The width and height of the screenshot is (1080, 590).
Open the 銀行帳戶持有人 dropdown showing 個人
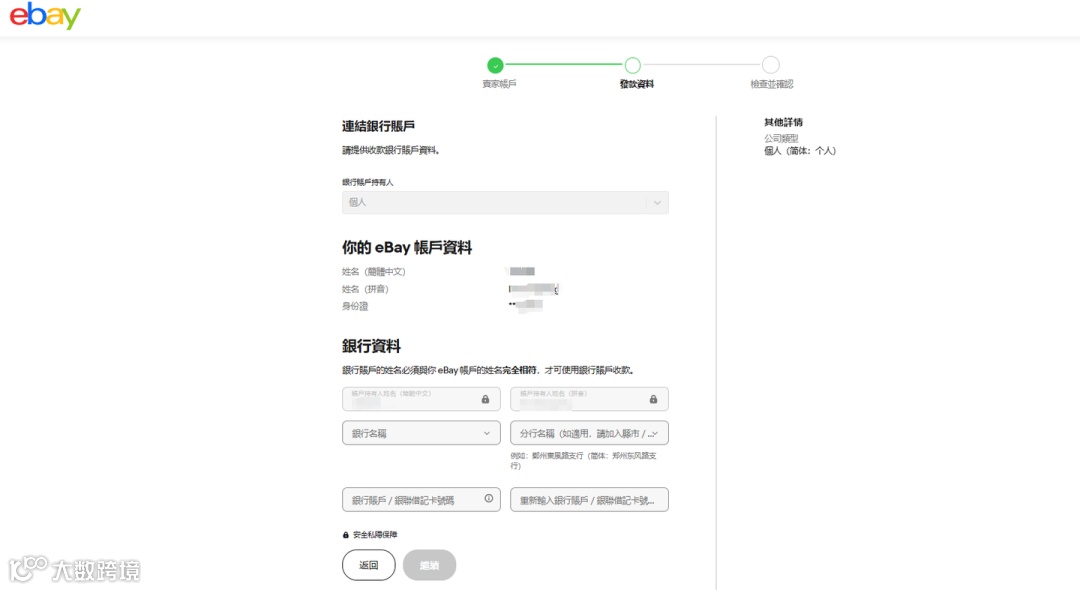[505, 202]
